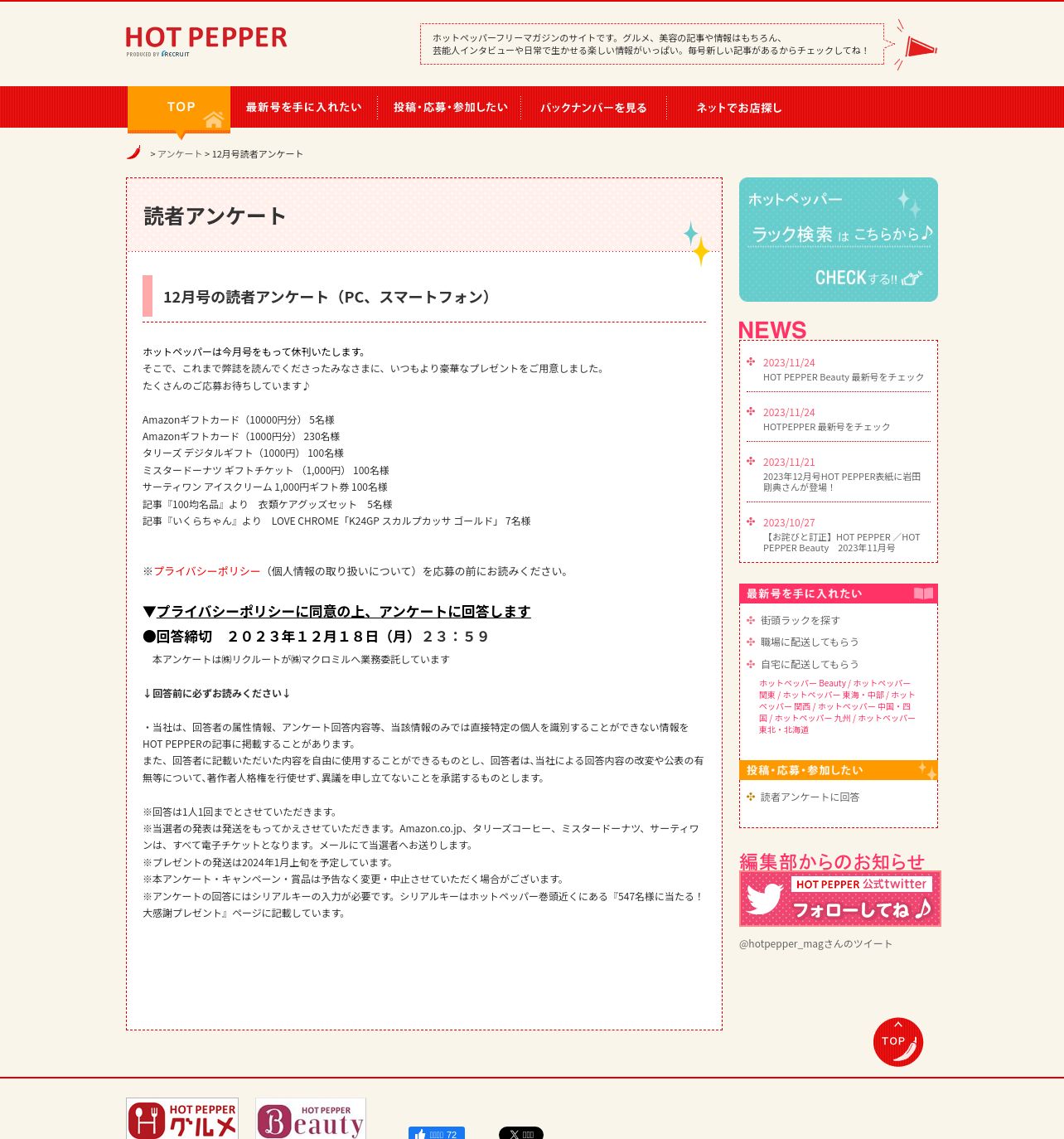The height and width of the screenshot is (1139, 1064).
Task: Click 街頭ラックを探す link
Action: tap(800, 620)
